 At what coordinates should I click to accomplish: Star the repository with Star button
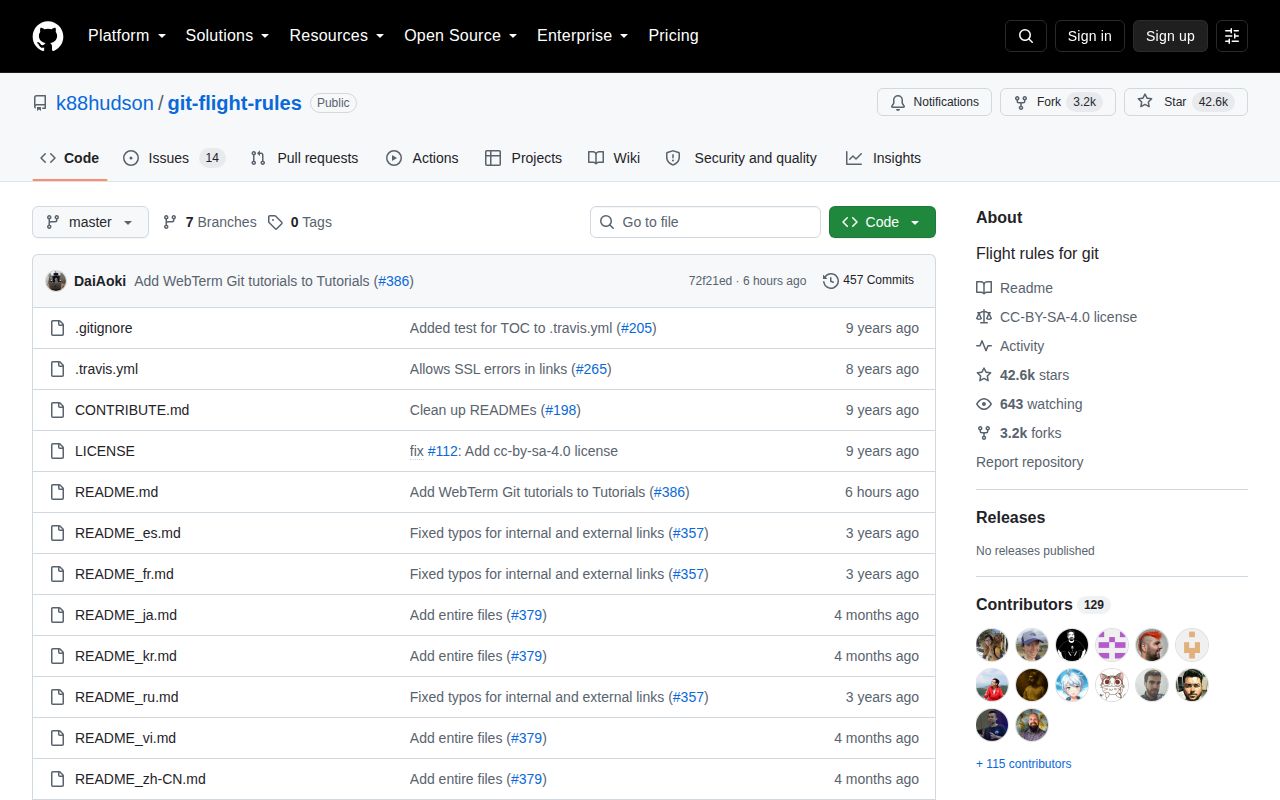(1186, 102)
